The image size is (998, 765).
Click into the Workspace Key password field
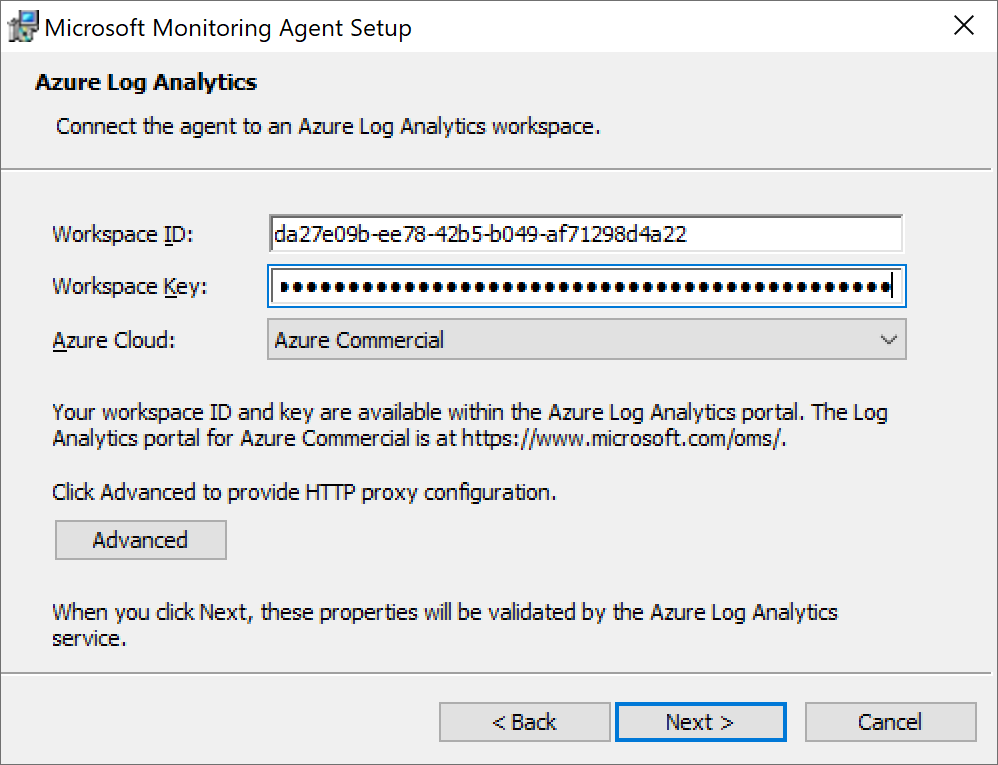coord(587,286)
